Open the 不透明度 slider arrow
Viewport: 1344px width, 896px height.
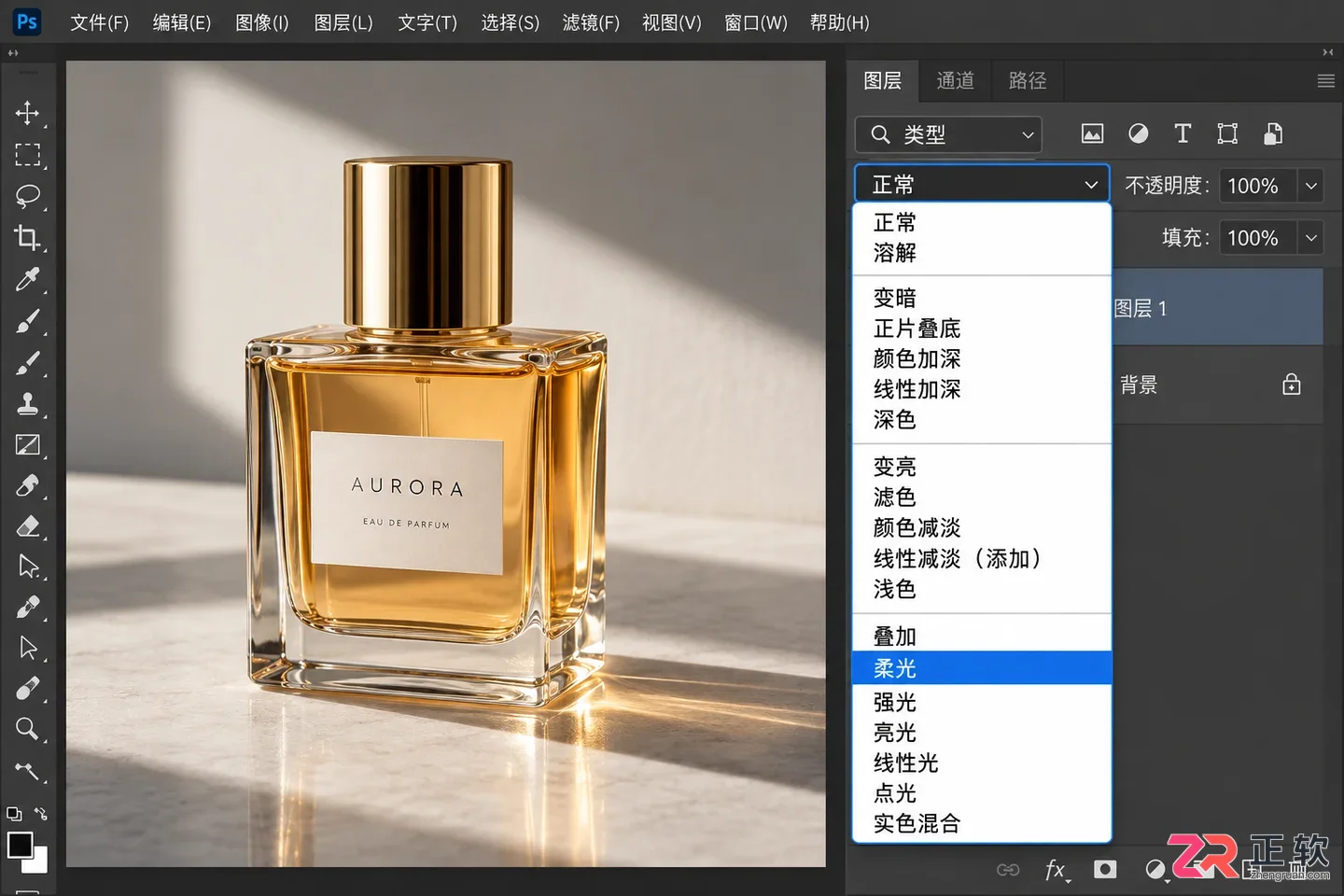point(1311,186)
